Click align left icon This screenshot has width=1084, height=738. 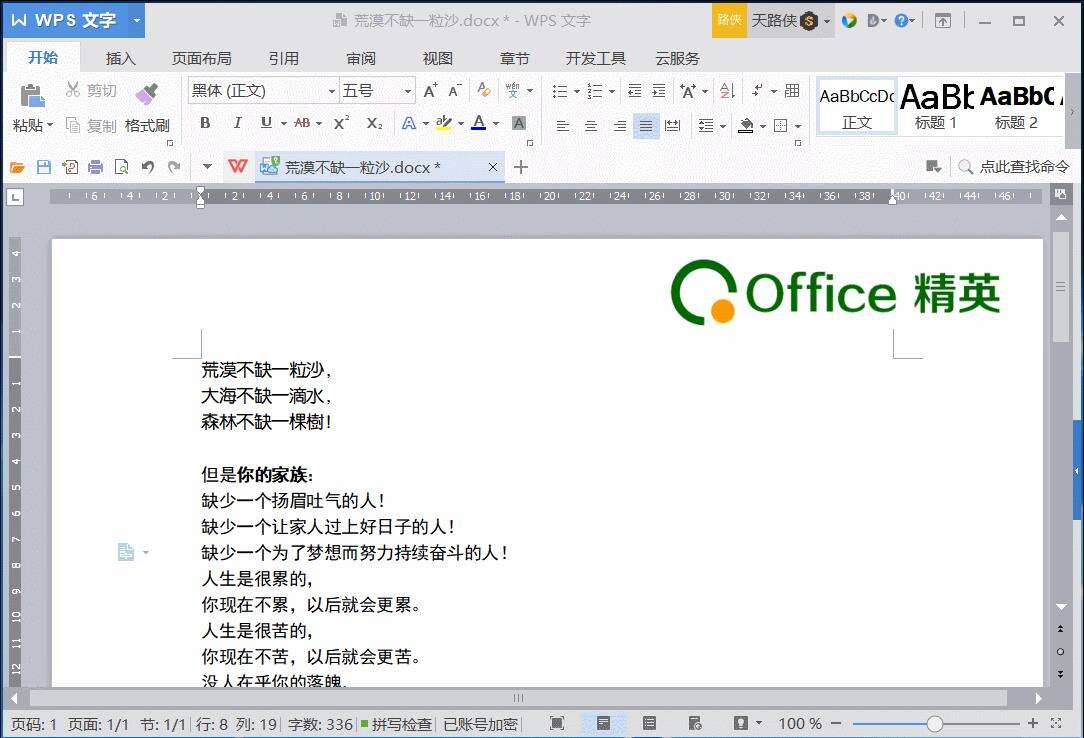pos(563,126)
